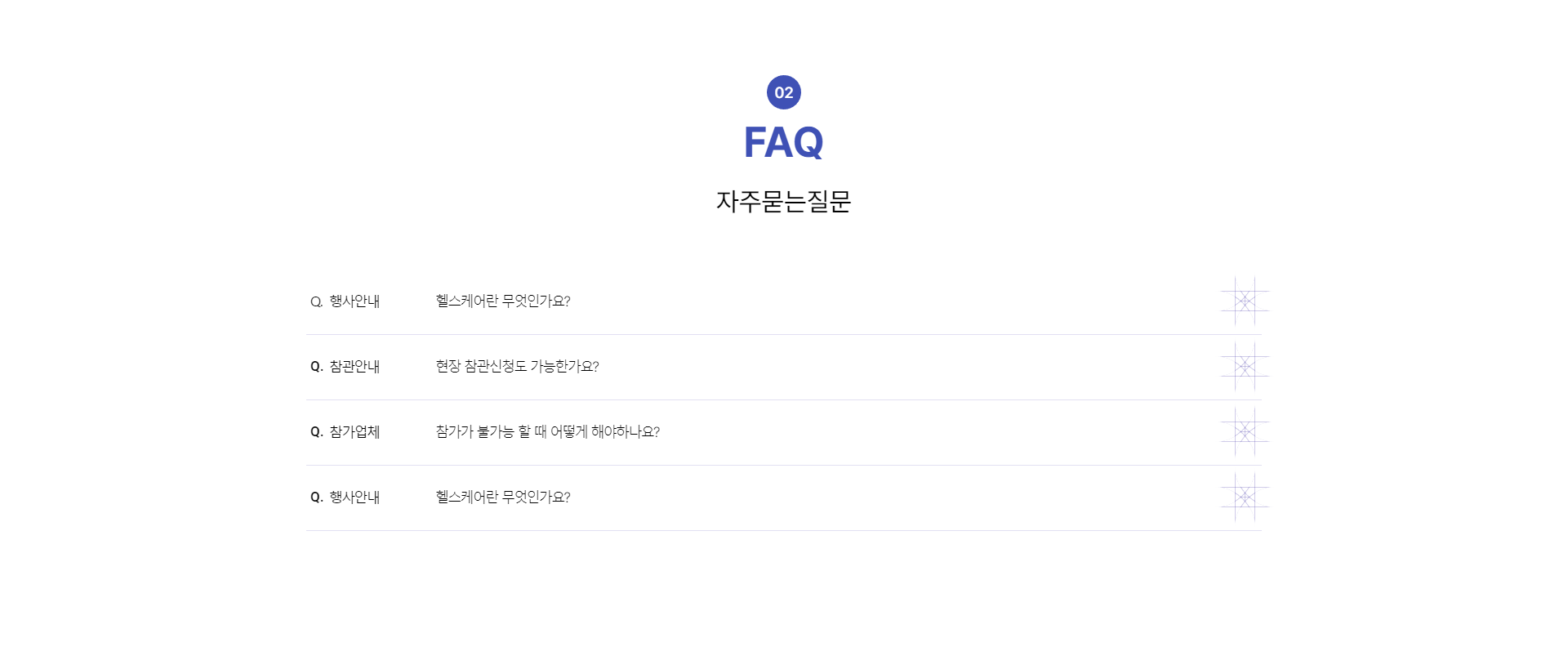This screenshot has height=647, width=1568.
Task: Click the Q. marker of the last 행사안내 row
Action: 317,498
